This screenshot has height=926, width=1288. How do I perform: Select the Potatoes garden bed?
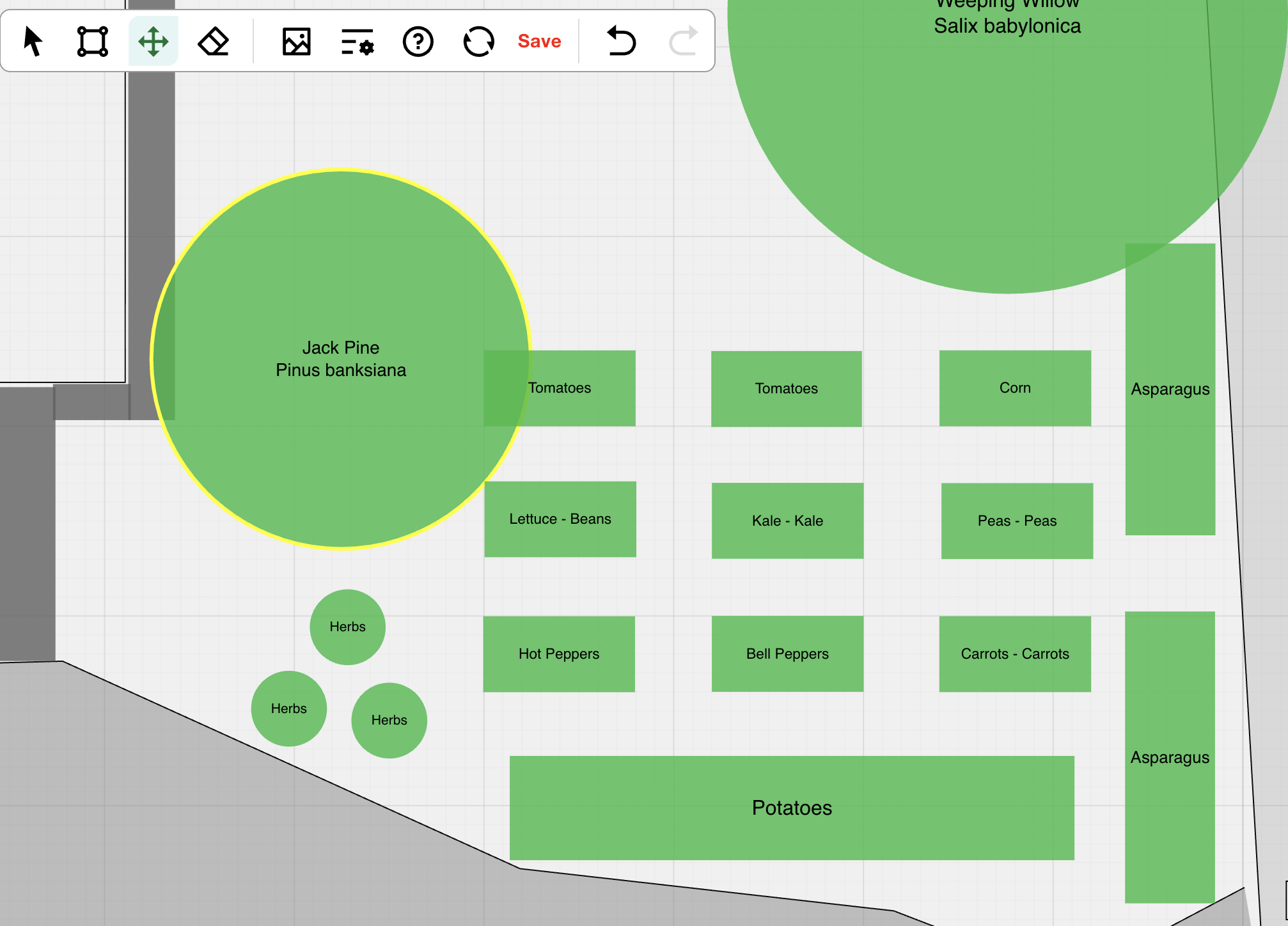point(792,808)
